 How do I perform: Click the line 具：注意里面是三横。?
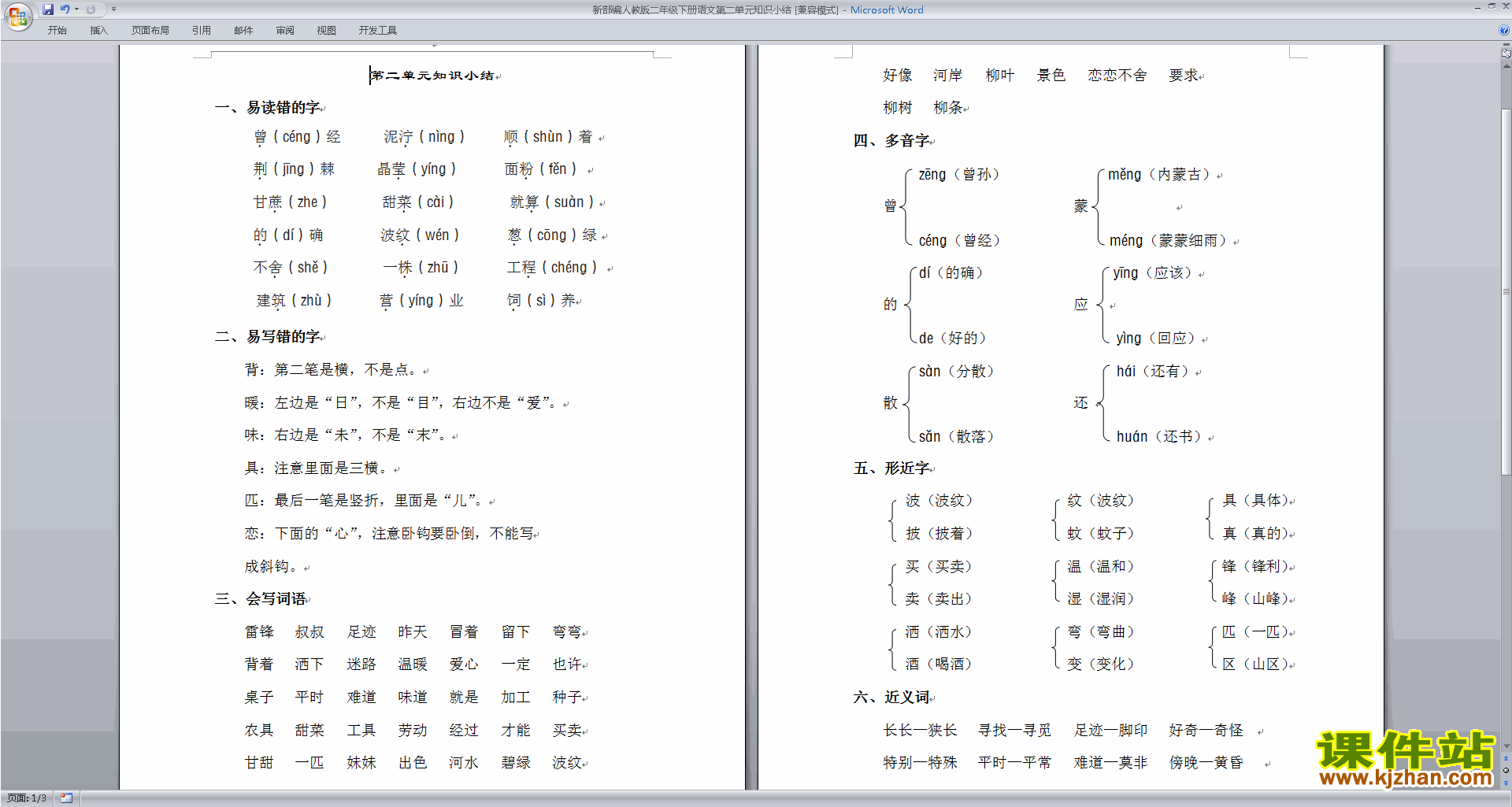(319, 468)
